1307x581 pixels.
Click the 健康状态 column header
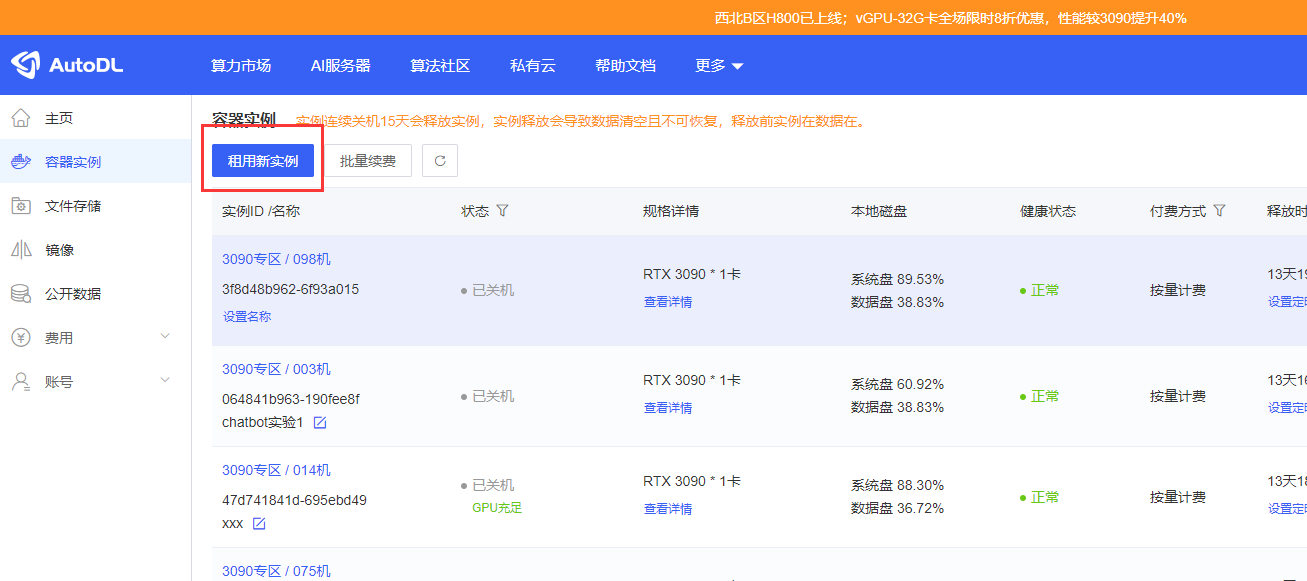coord(1048,211)
